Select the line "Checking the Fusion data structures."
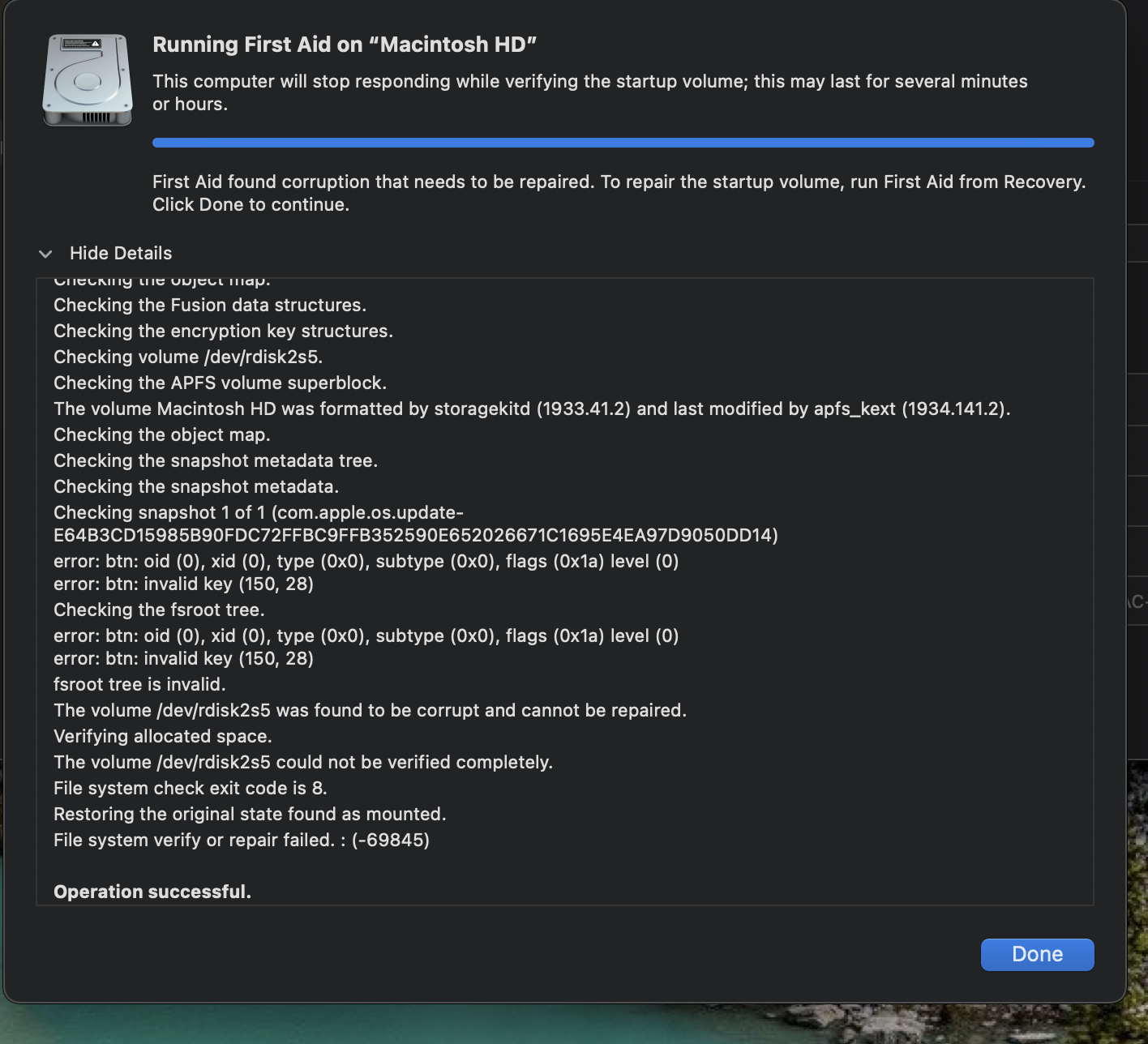Screen dimensions: 1148x1044 [x=210, y=305]
